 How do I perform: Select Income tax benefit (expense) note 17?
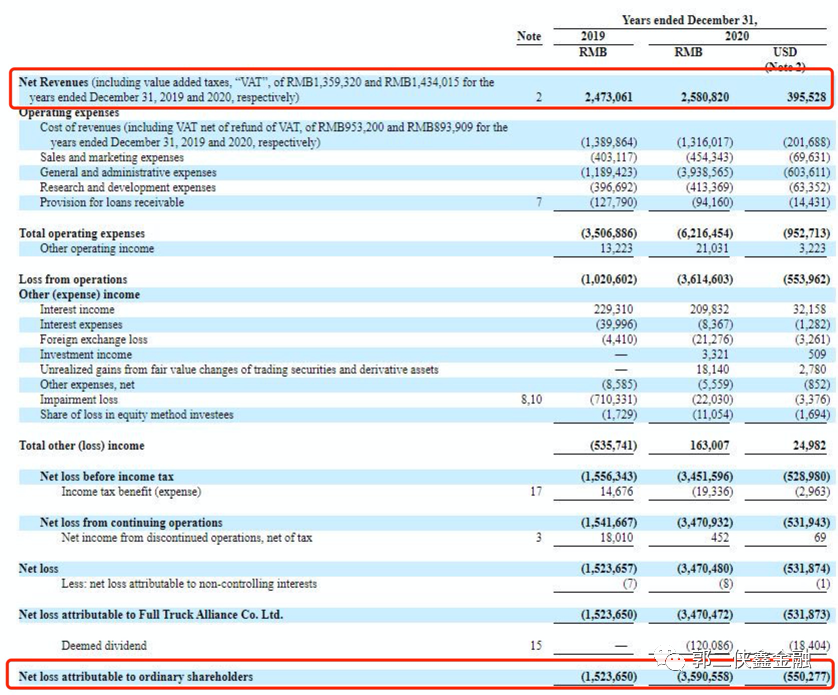point(536,492)
